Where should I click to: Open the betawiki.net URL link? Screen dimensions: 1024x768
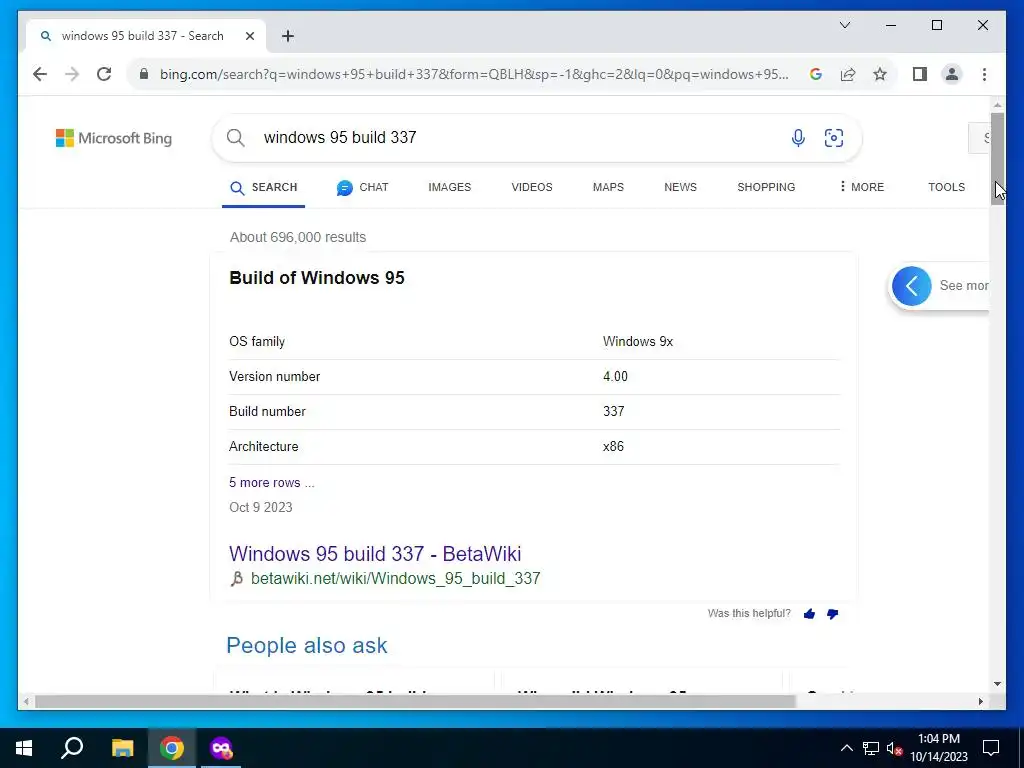tap(395, 579)
